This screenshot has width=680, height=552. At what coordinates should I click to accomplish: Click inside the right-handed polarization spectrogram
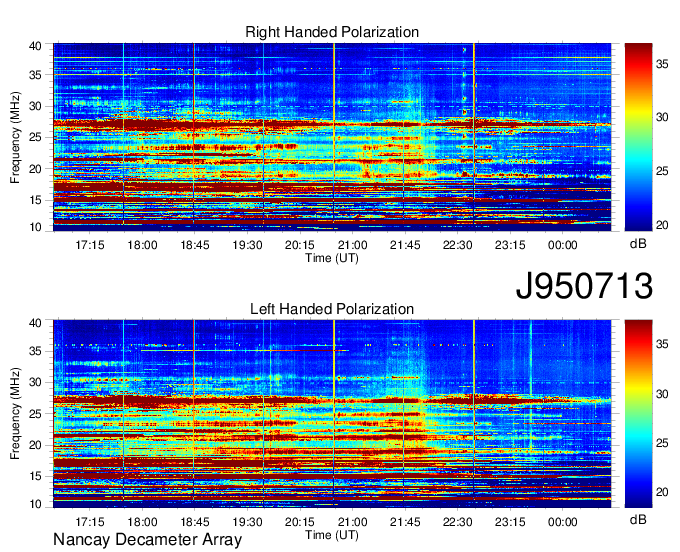(x=332, y=137)
